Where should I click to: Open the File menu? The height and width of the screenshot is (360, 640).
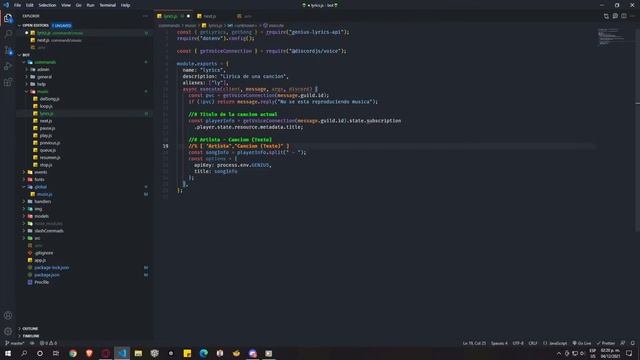(x=18, y=5)
